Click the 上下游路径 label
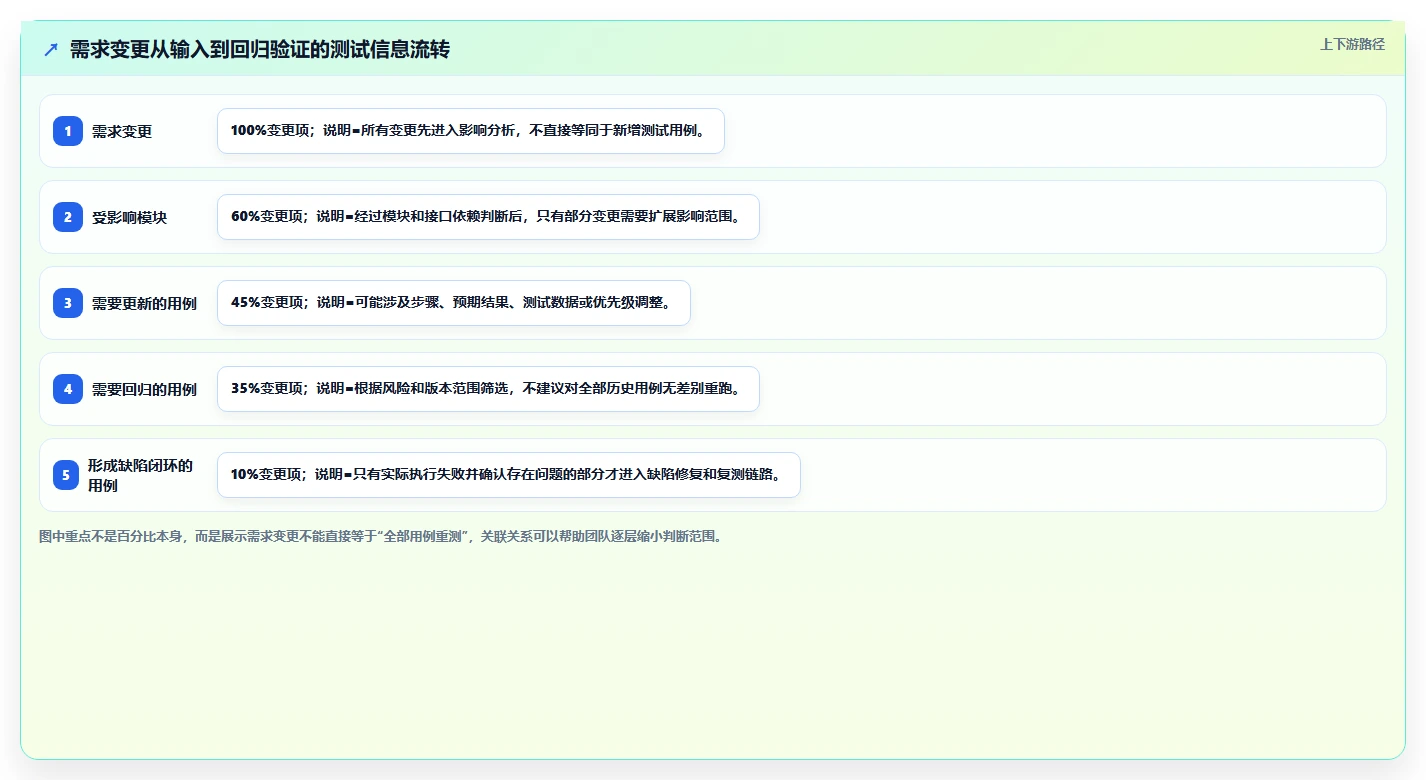Image resolution: width=1426 pixels, height=780 pixels. click(1352, 44)
